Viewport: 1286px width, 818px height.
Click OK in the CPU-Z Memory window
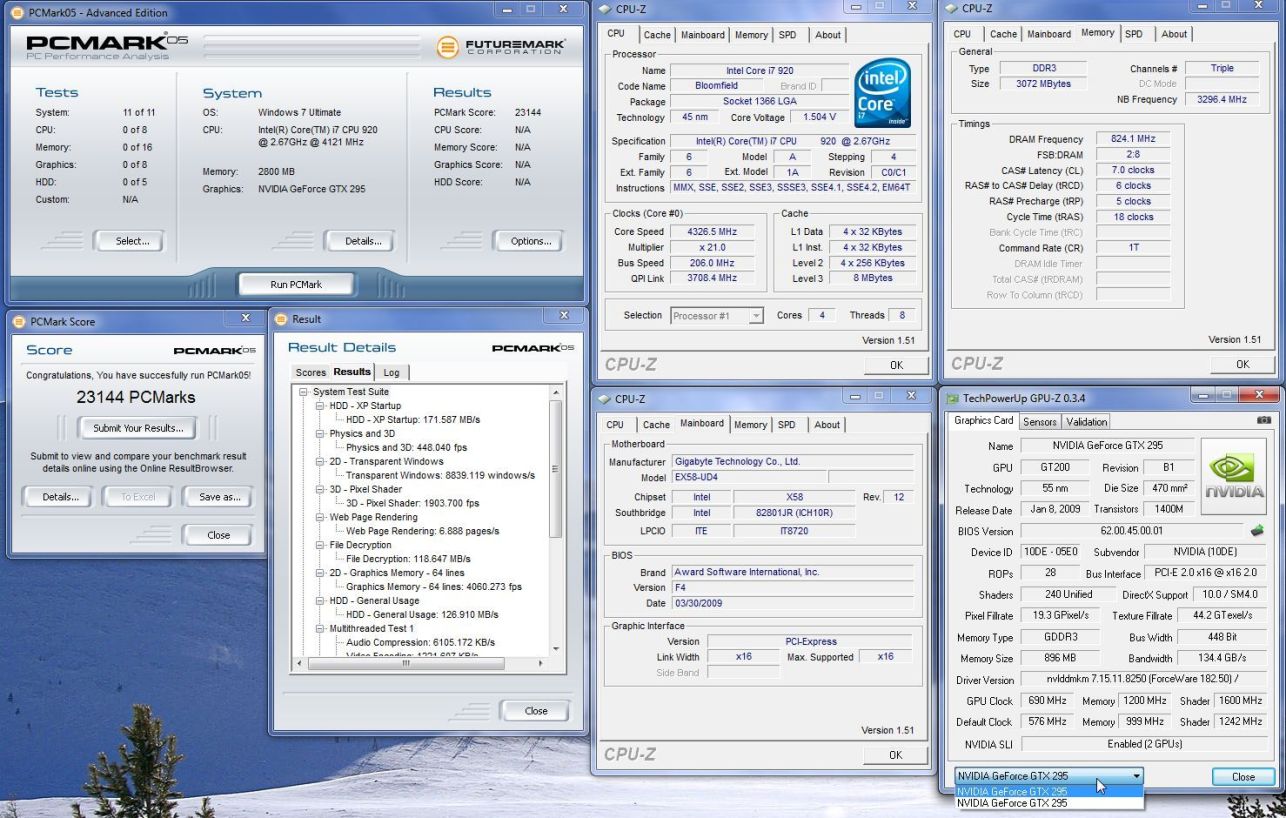point(1242,365)
